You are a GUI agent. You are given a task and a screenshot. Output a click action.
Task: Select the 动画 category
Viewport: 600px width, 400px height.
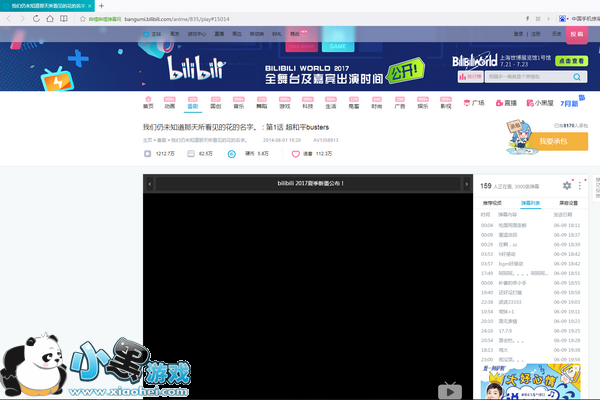click(x=170, y=103)
